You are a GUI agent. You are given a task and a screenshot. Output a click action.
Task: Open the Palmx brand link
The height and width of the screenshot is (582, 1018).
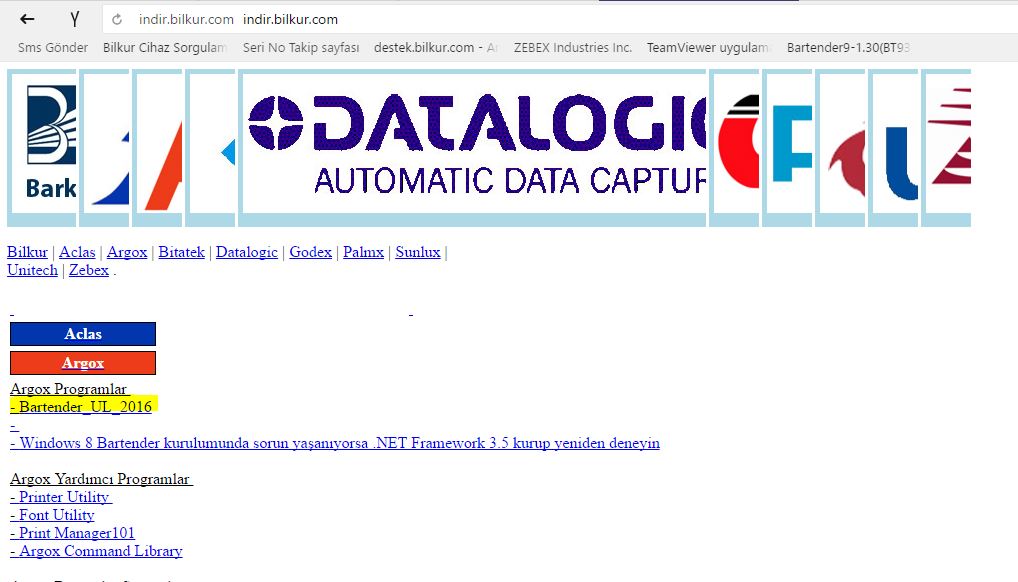363,252
